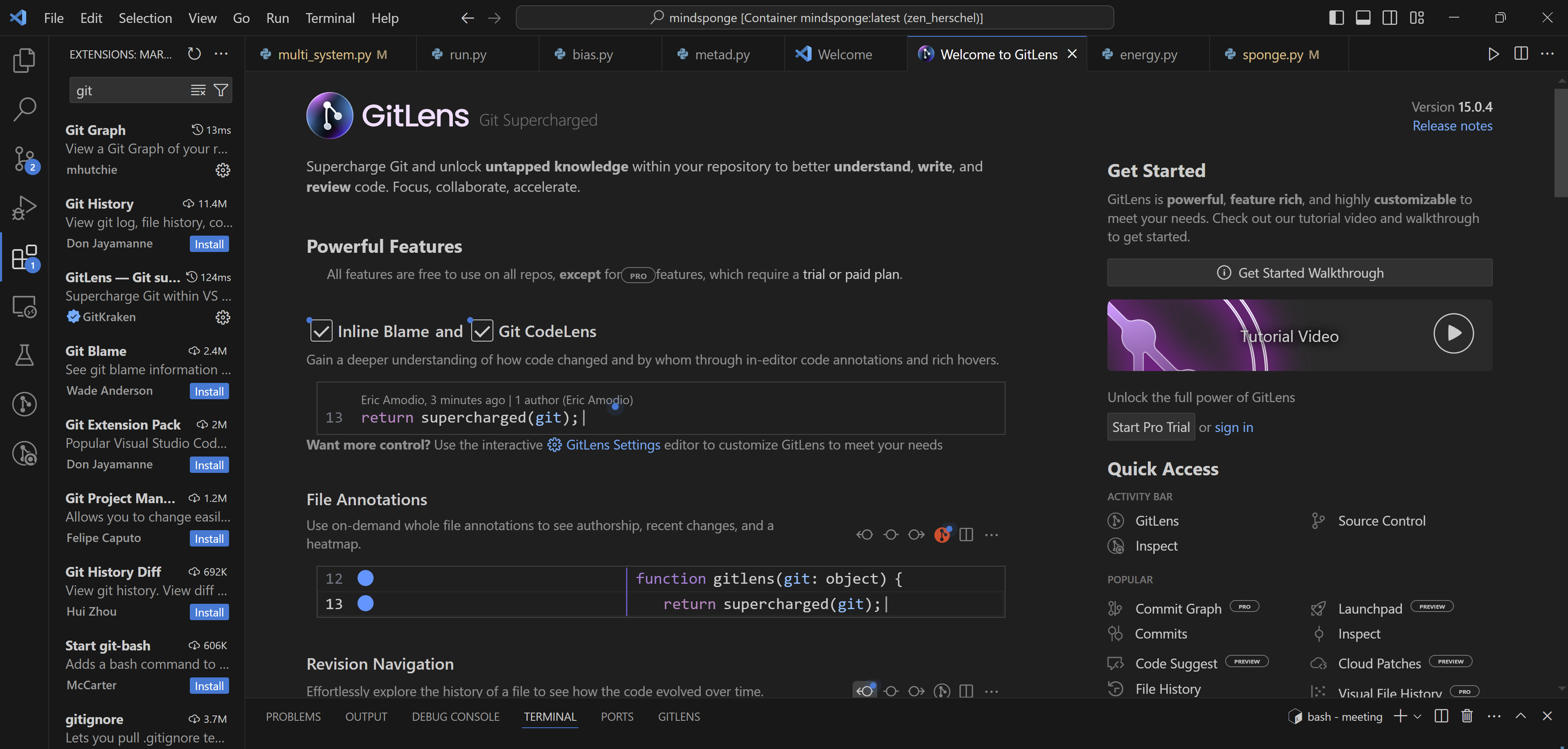Play the Tutorial Video

coord(1453,333)
